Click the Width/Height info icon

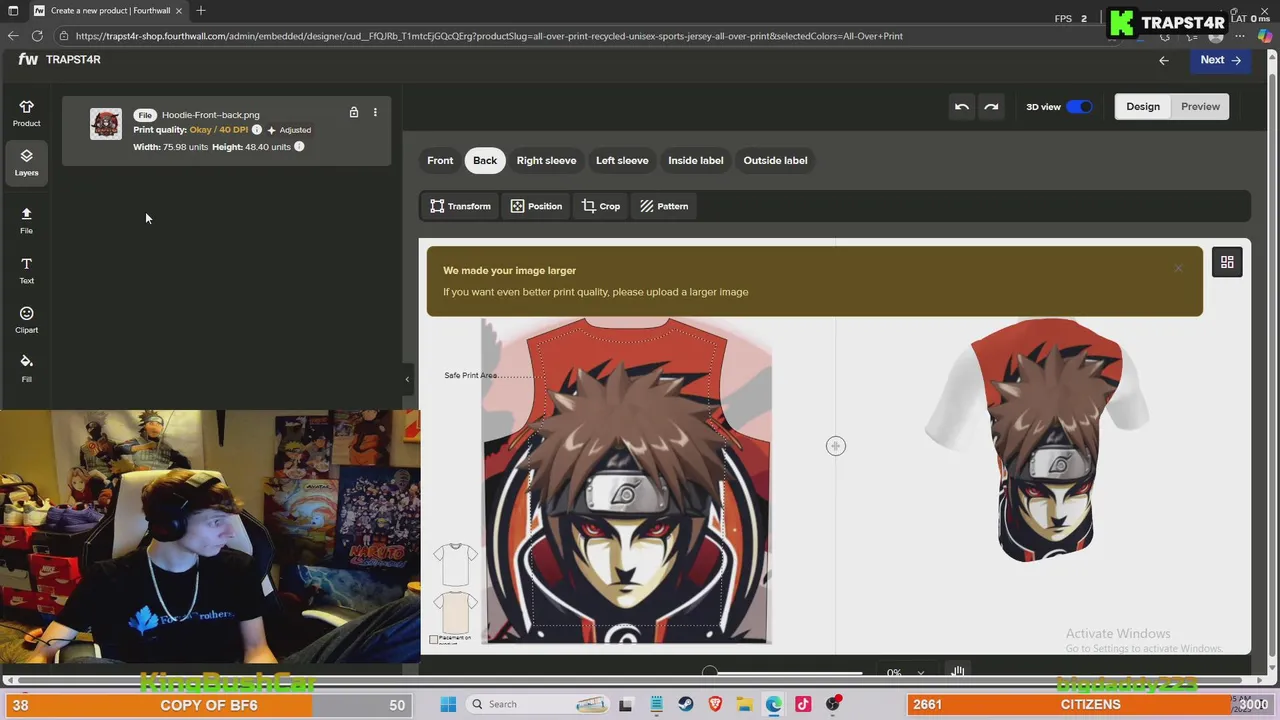pos(299,147)
